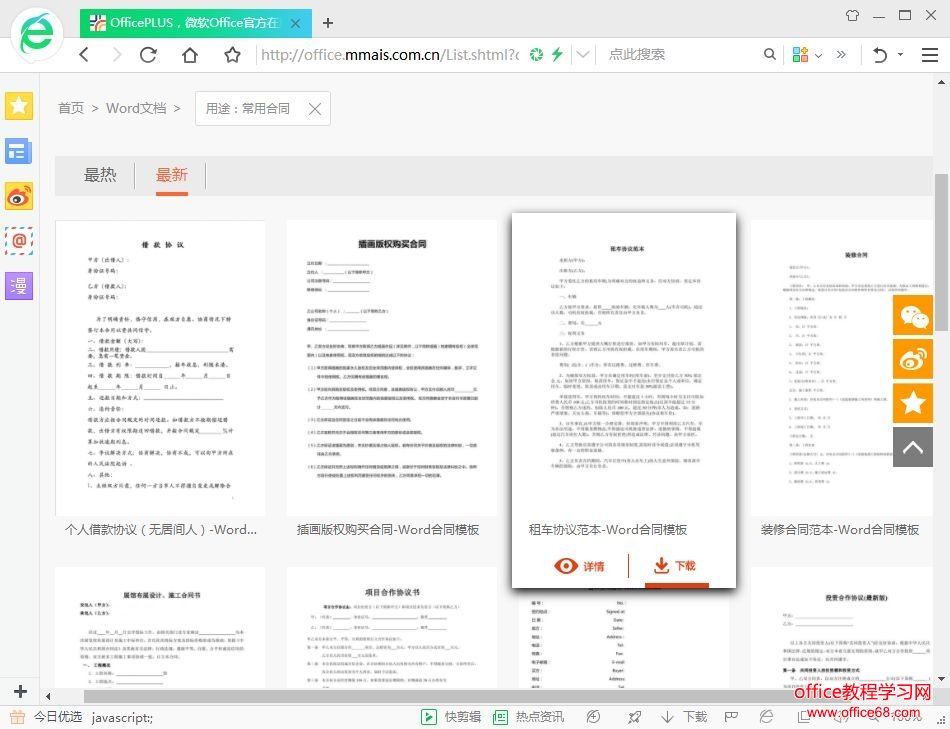Reload the current page
The height and width of the screenshot is (729, 950).
pos(148,55)
